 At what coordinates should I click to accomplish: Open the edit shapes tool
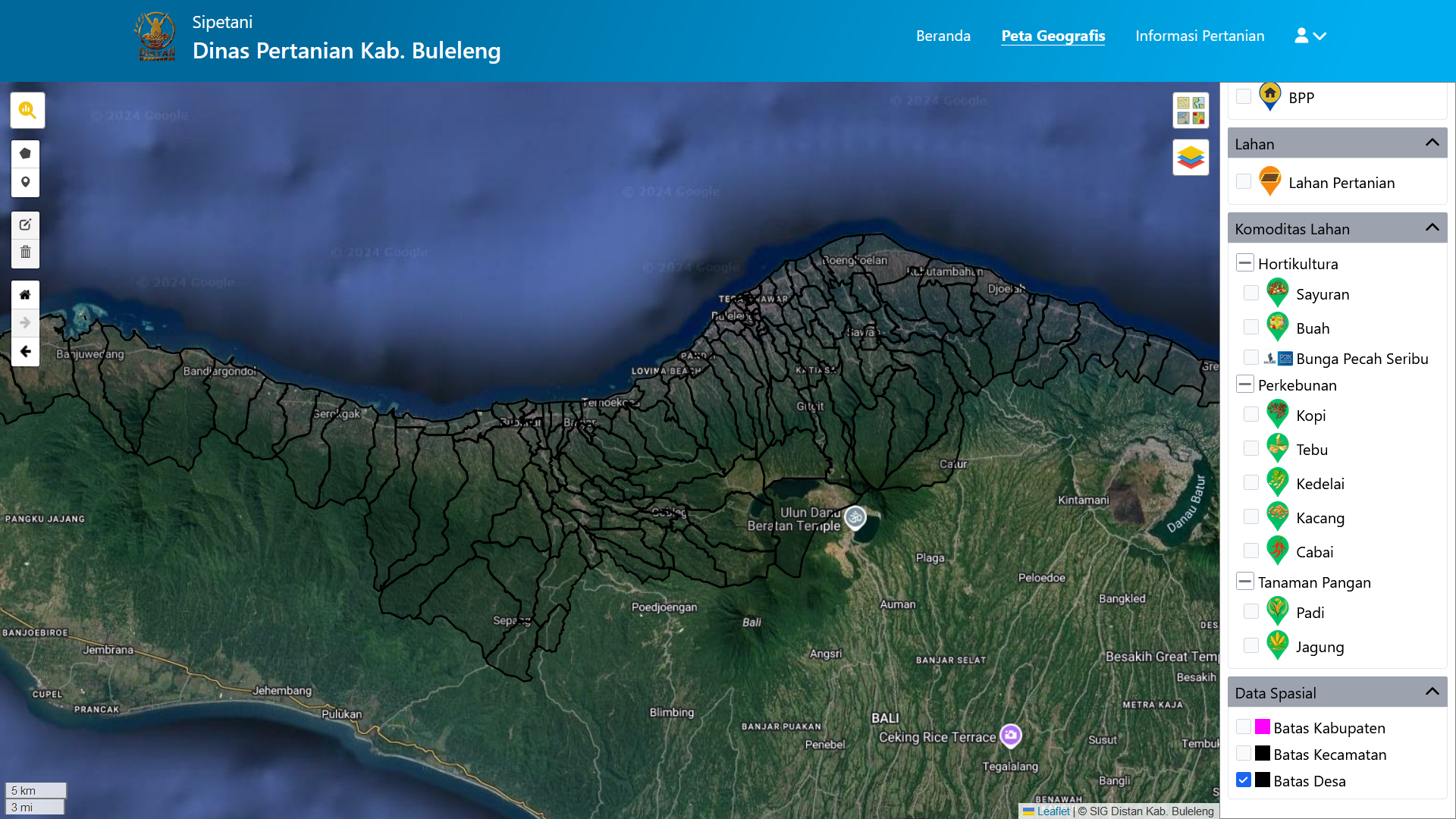25,224
